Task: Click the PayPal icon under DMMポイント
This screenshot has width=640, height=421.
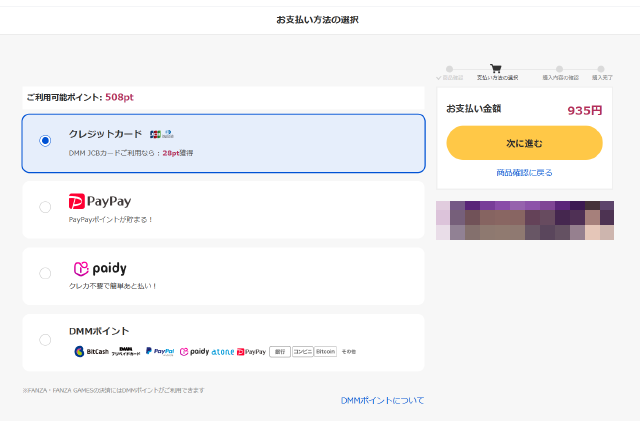Action: pyautogui.click(x=160, y=352)
